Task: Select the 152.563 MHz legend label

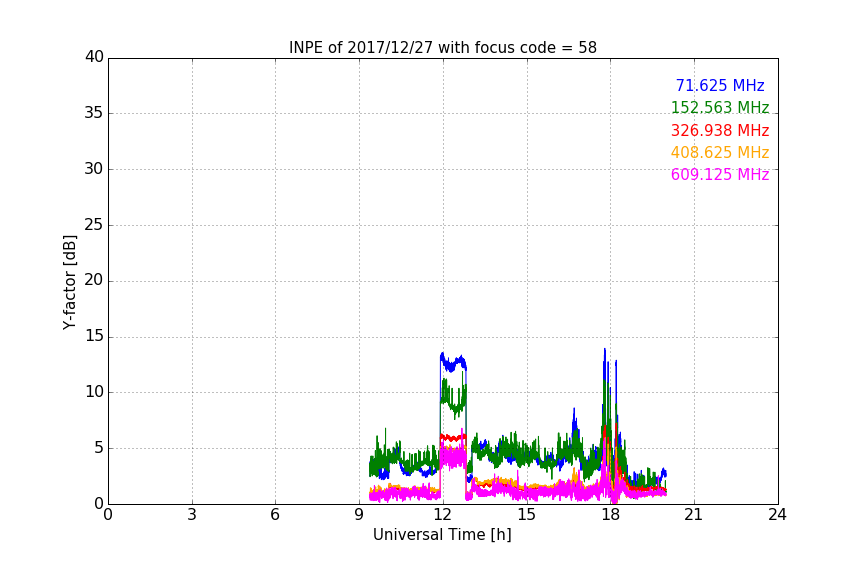Action: point(720,107)
